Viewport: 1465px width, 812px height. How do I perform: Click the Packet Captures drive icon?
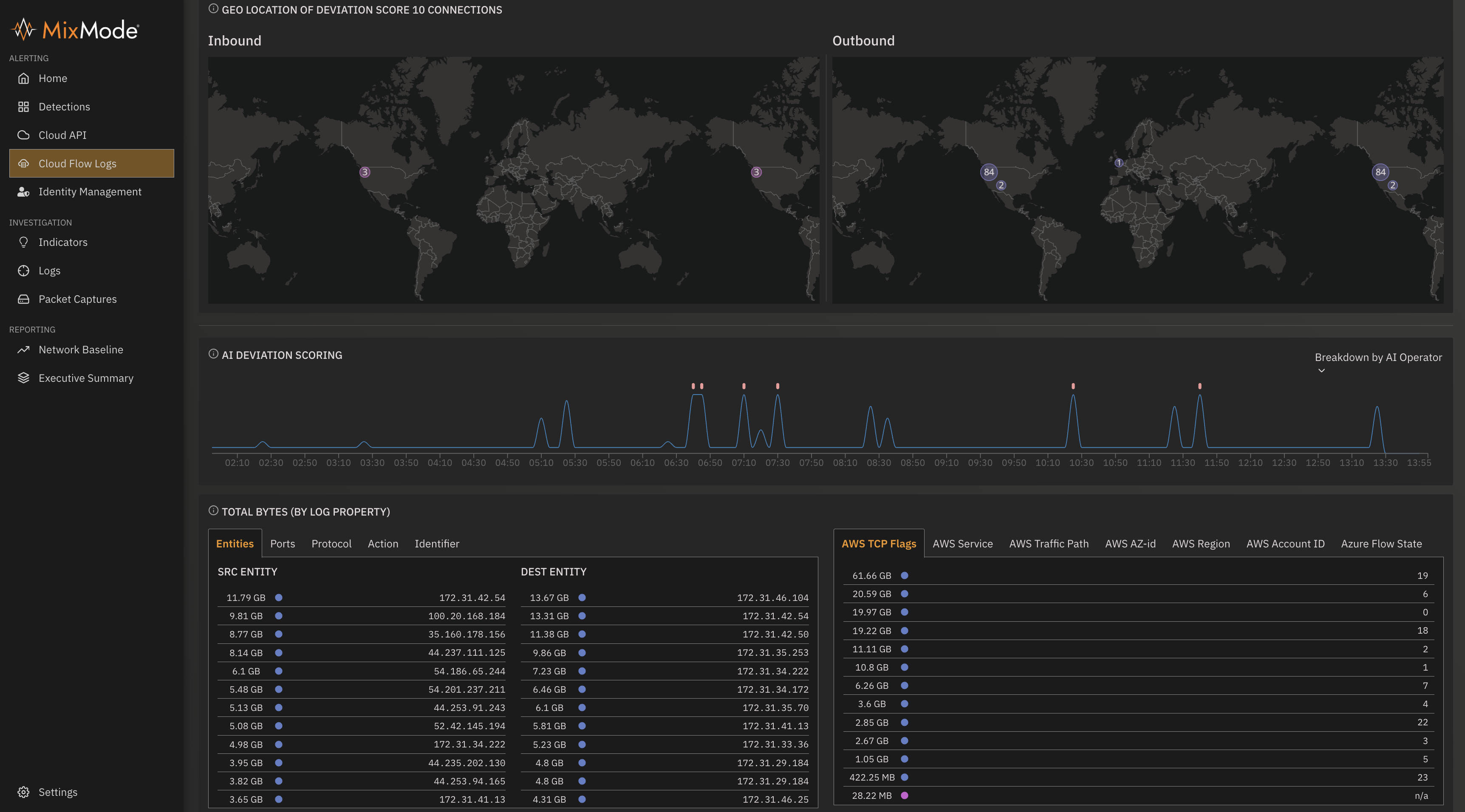click(x=23, y=299)
